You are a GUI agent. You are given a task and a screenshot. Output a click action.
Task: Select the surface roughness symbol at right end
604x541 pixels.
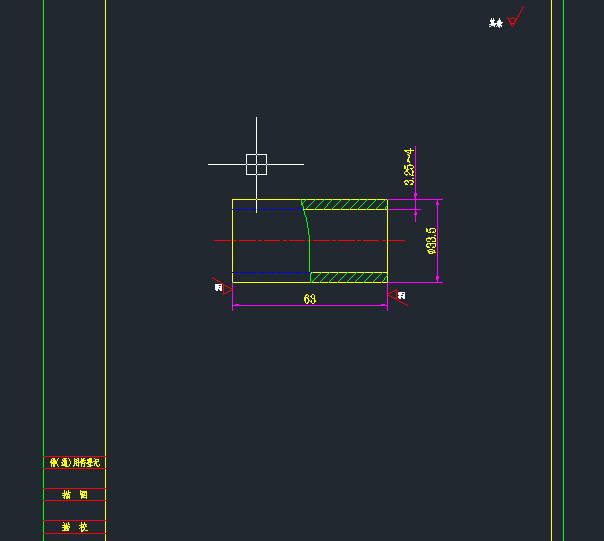tap(398, 297)
